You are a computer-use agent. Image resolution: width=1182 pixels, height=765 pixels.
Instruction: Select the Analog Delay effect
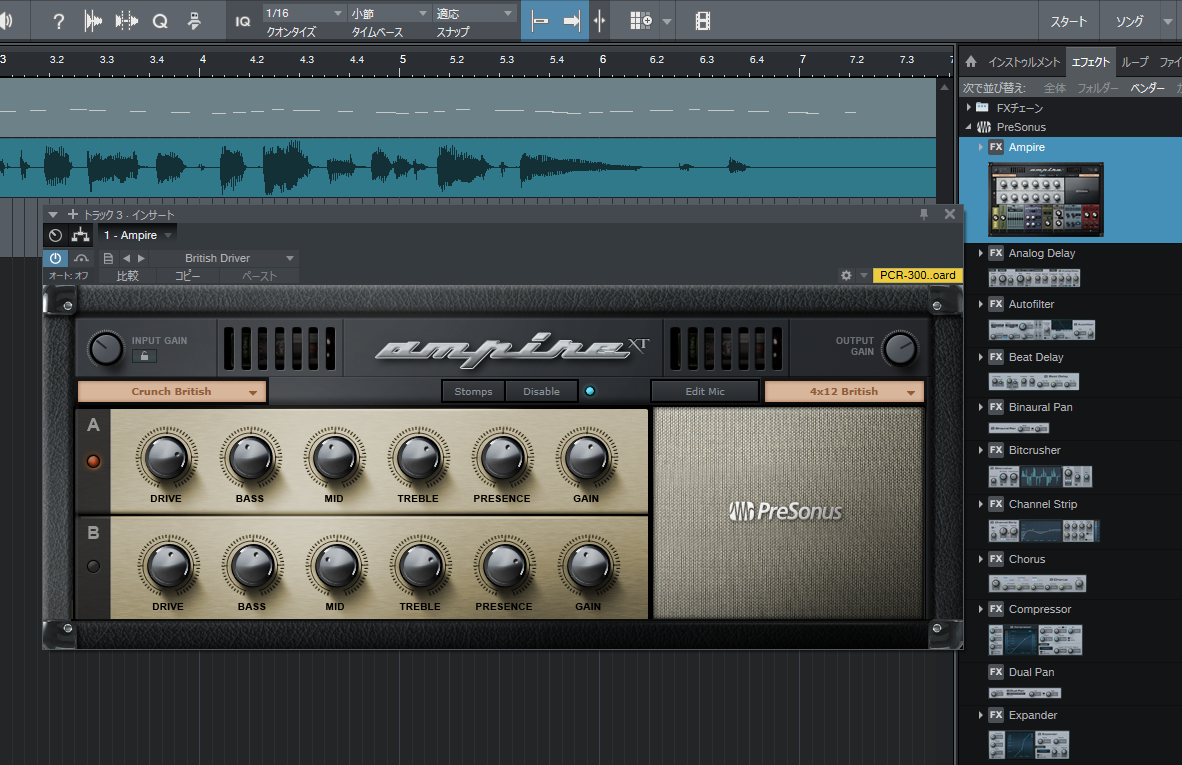coord(1042,253)
